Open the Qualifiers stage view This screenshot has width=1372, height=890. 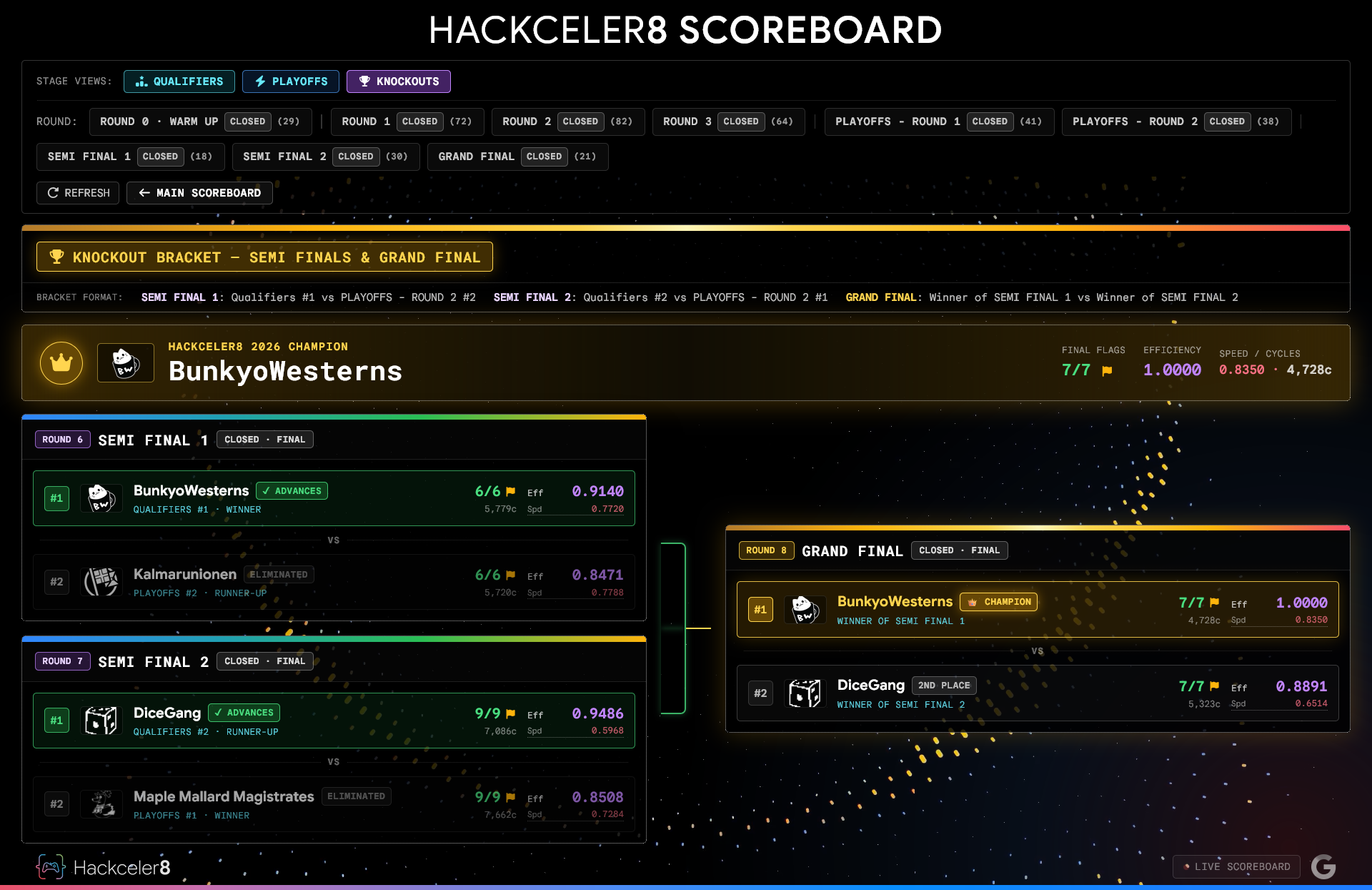point(179,81)
